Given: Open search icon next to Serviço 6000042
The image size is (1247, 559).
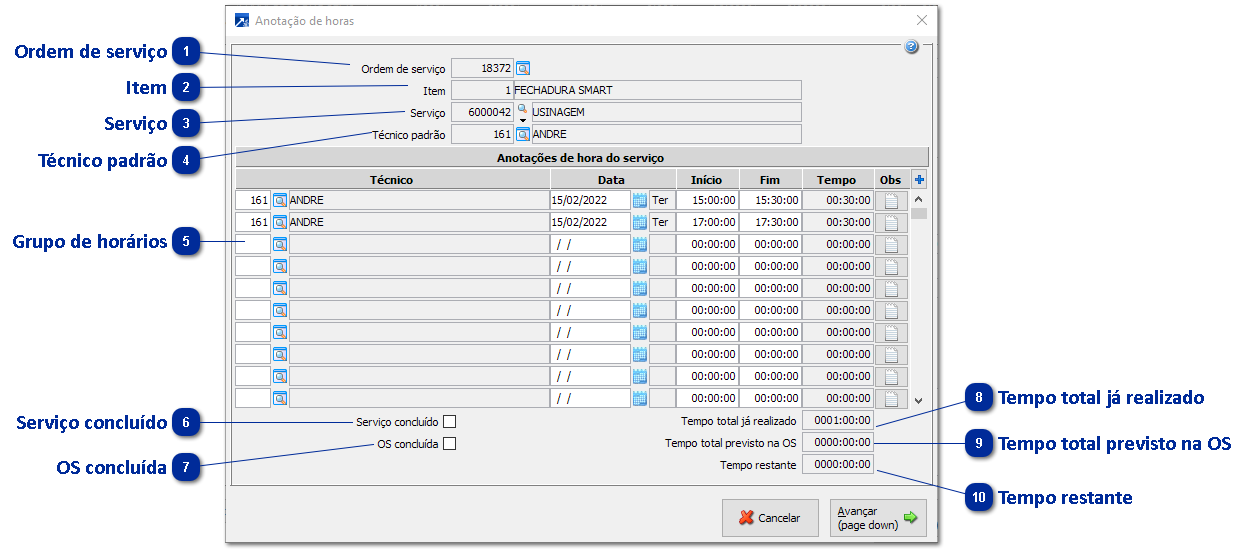Looking at the screenshot, I should click(522, 108).
